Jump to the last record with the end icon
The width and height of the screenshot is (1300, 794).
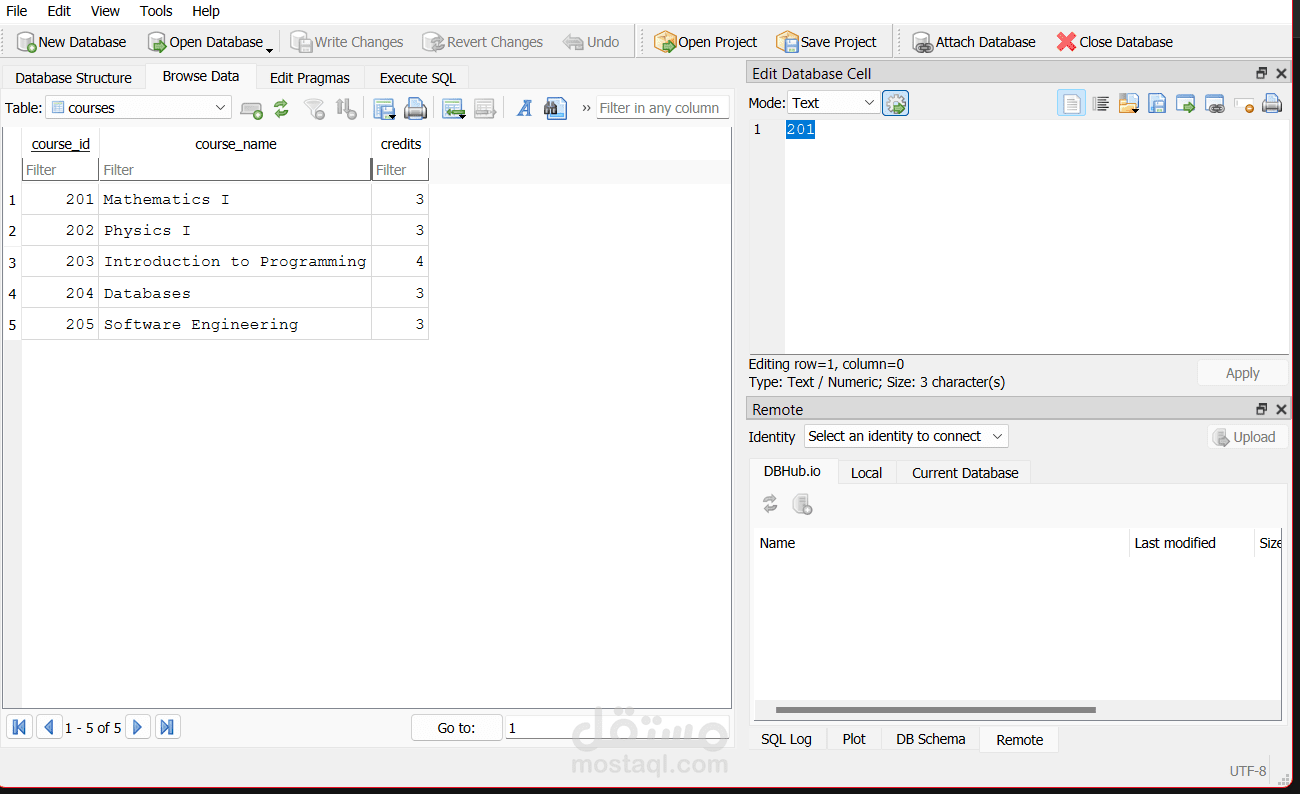[168, 727]
